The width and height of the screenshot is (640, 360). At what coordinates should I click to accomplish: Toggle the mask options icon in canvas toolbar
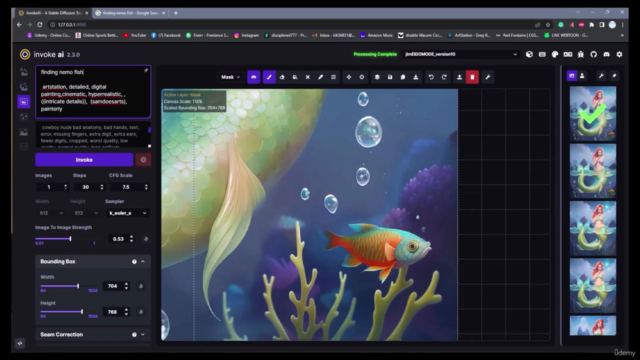253,77
